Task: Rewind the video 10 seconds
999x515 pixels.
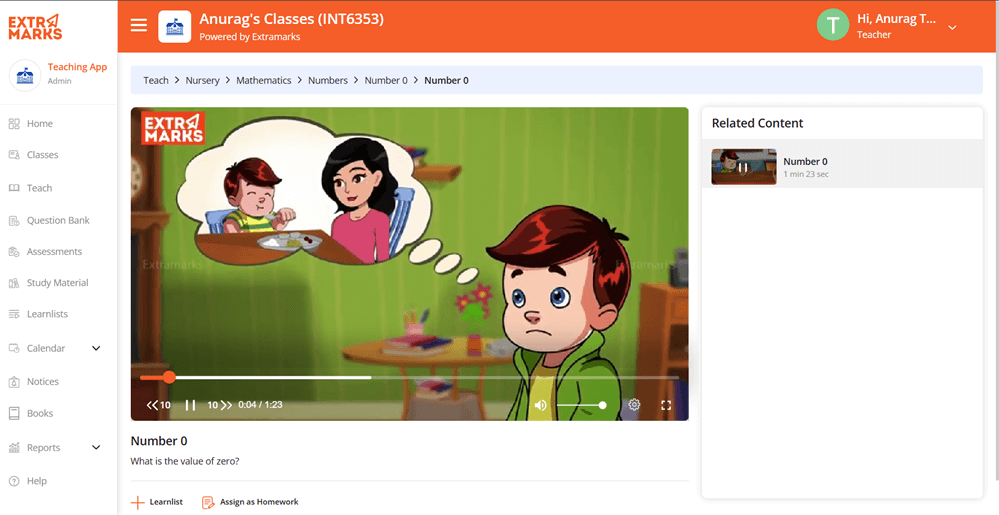Action: pyautogui.click(x=159, y=405)
